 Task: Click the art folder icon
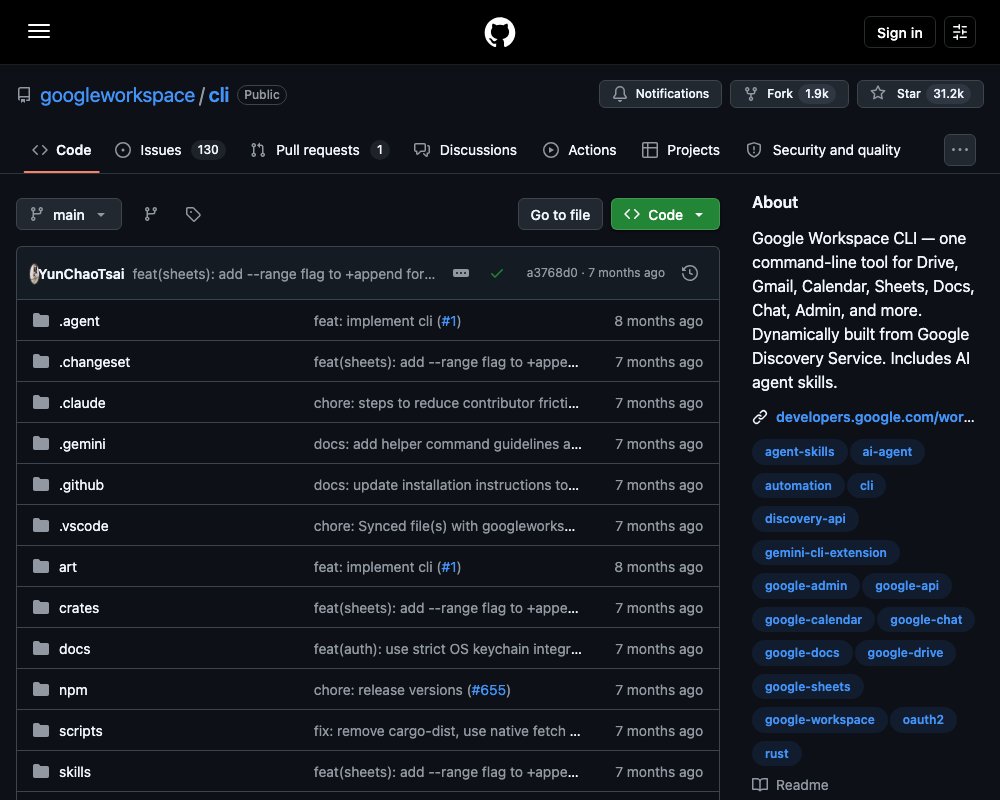41,566
